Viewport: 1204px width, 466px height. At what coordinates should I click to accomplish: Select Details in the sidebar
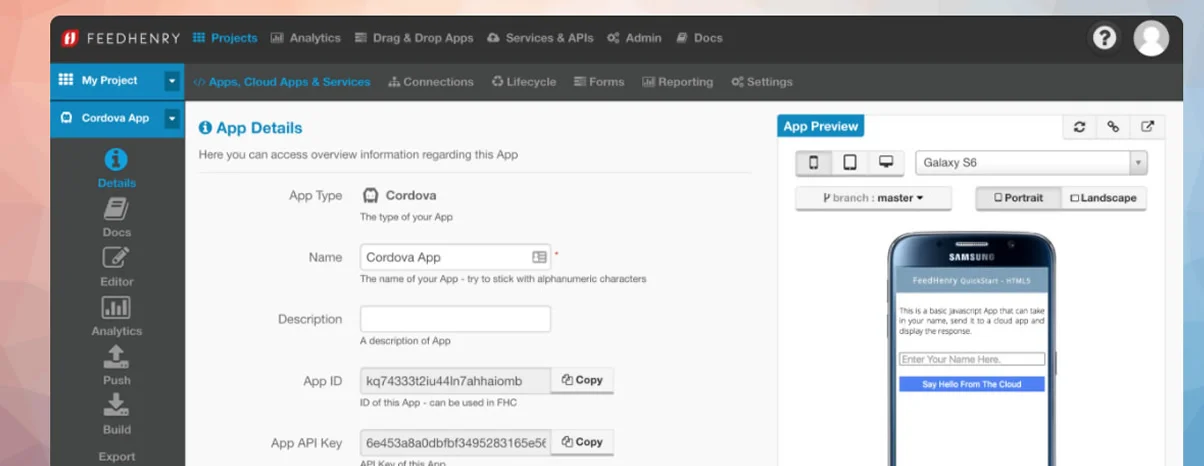coord(117,168)
